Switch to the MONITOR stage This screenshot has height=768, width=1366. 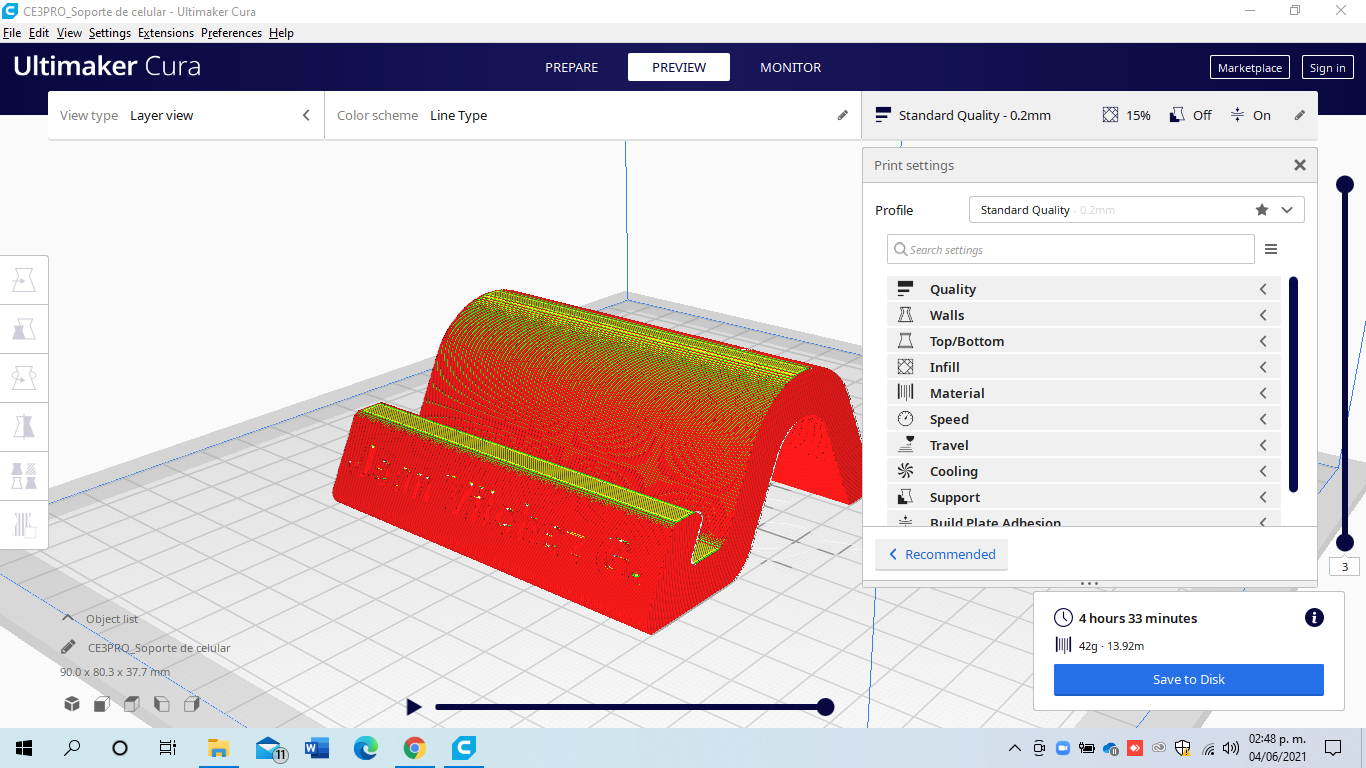point(791,67)
